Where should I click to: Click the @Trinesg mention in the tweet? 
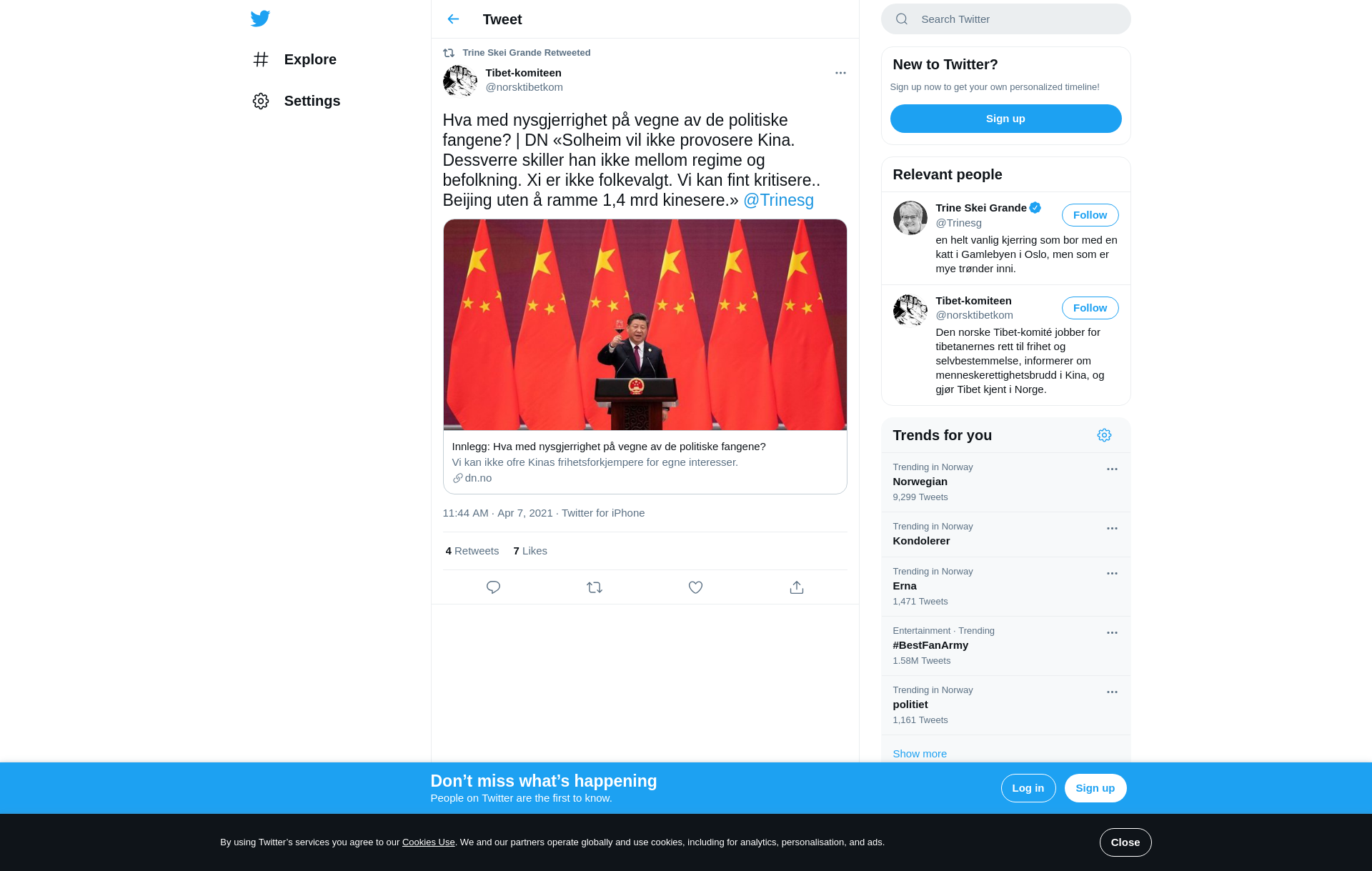click(x=778, y=200)
